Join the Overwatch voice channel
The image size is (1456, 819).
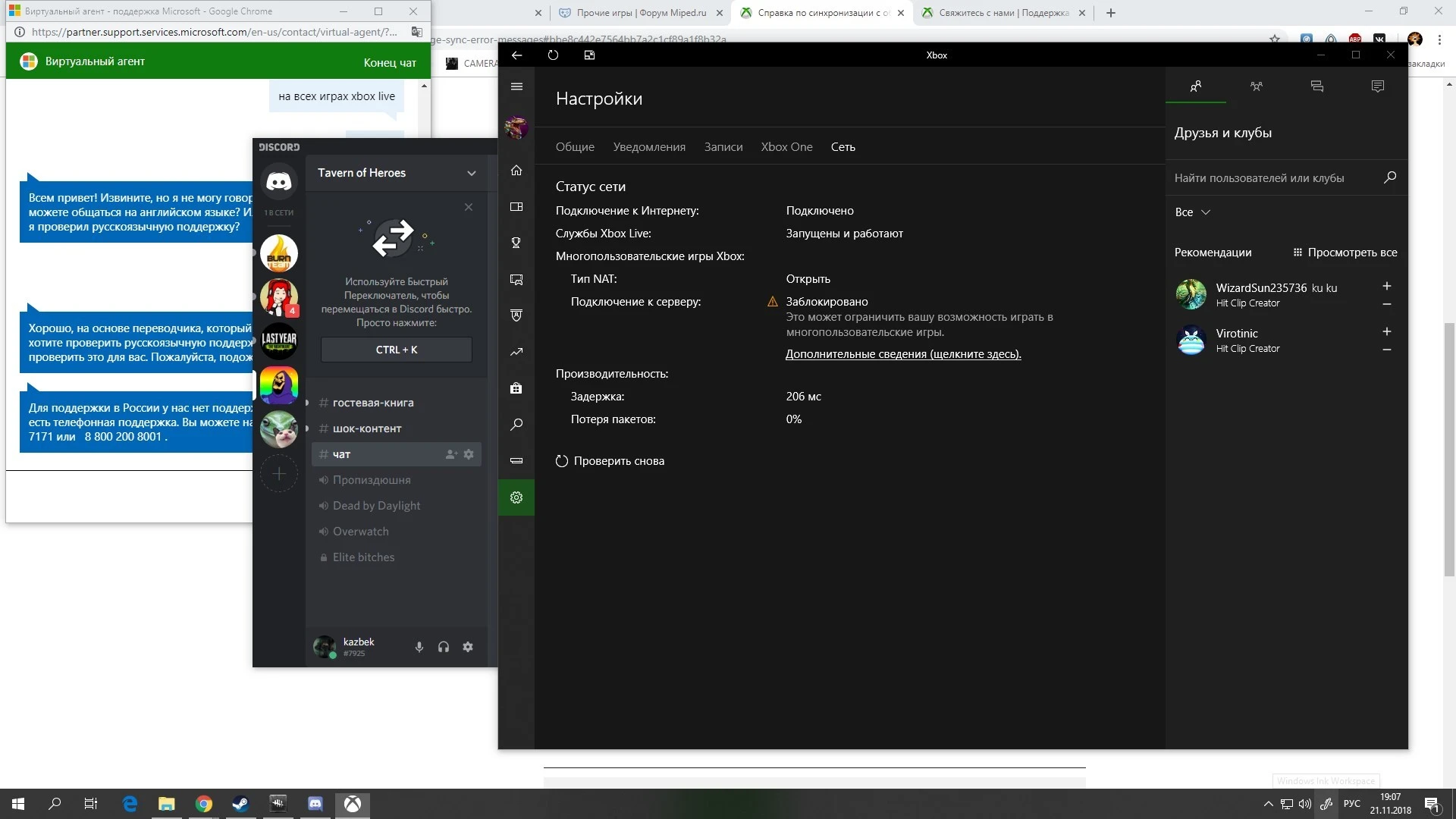pos(396,532)
